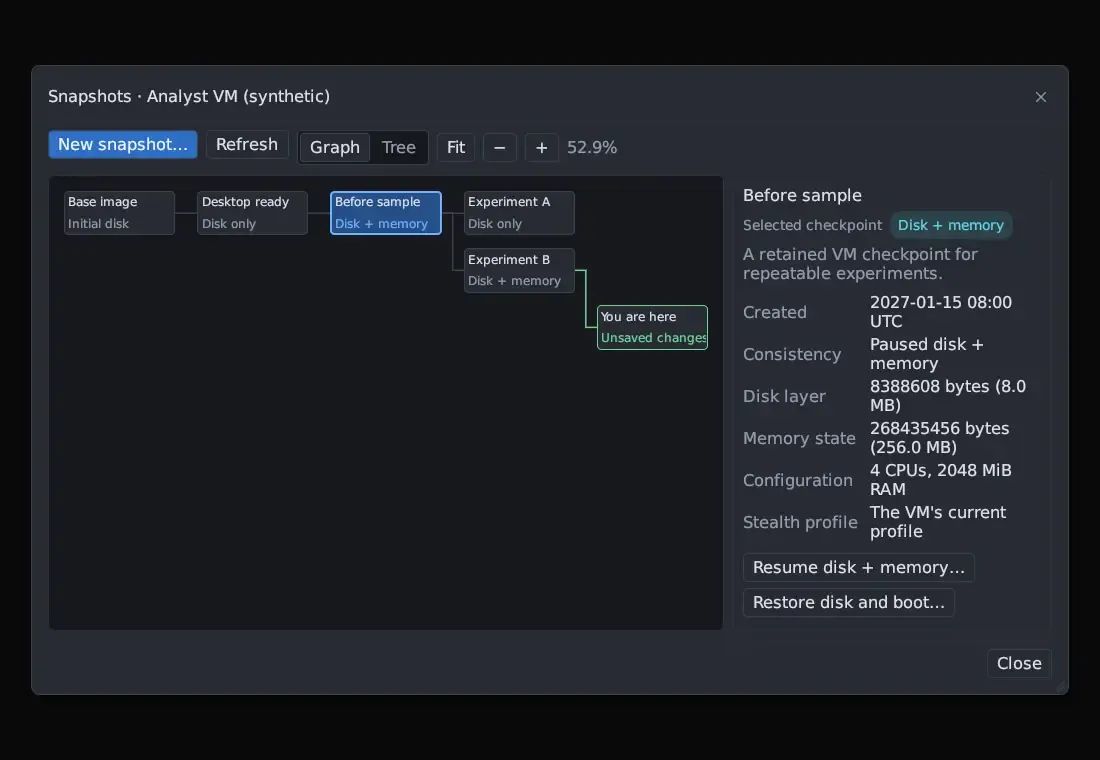Click the Disk + memory badge

tap(951, 225)
